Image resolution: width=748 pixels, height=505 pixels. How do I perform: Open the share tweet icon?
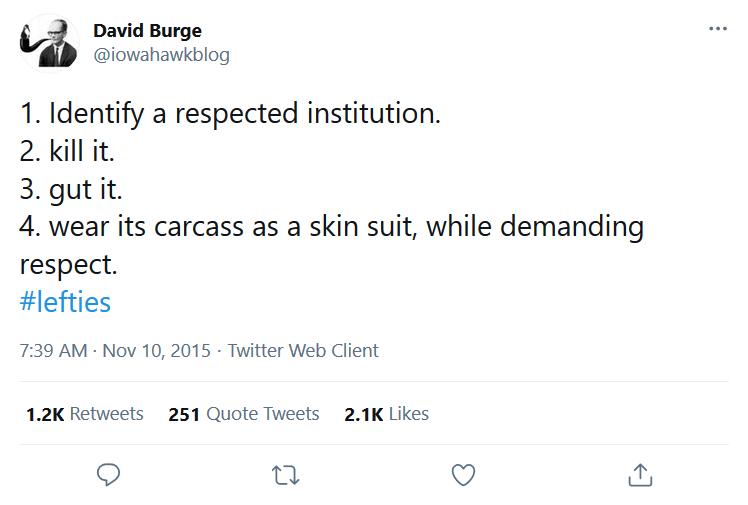[x=640, y=475]
